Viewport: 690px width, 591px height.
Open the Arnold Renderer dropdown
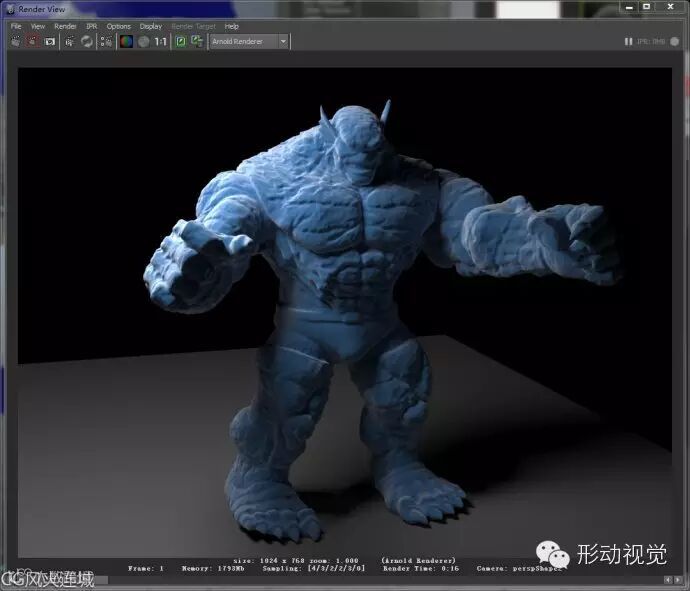(248, 42)
